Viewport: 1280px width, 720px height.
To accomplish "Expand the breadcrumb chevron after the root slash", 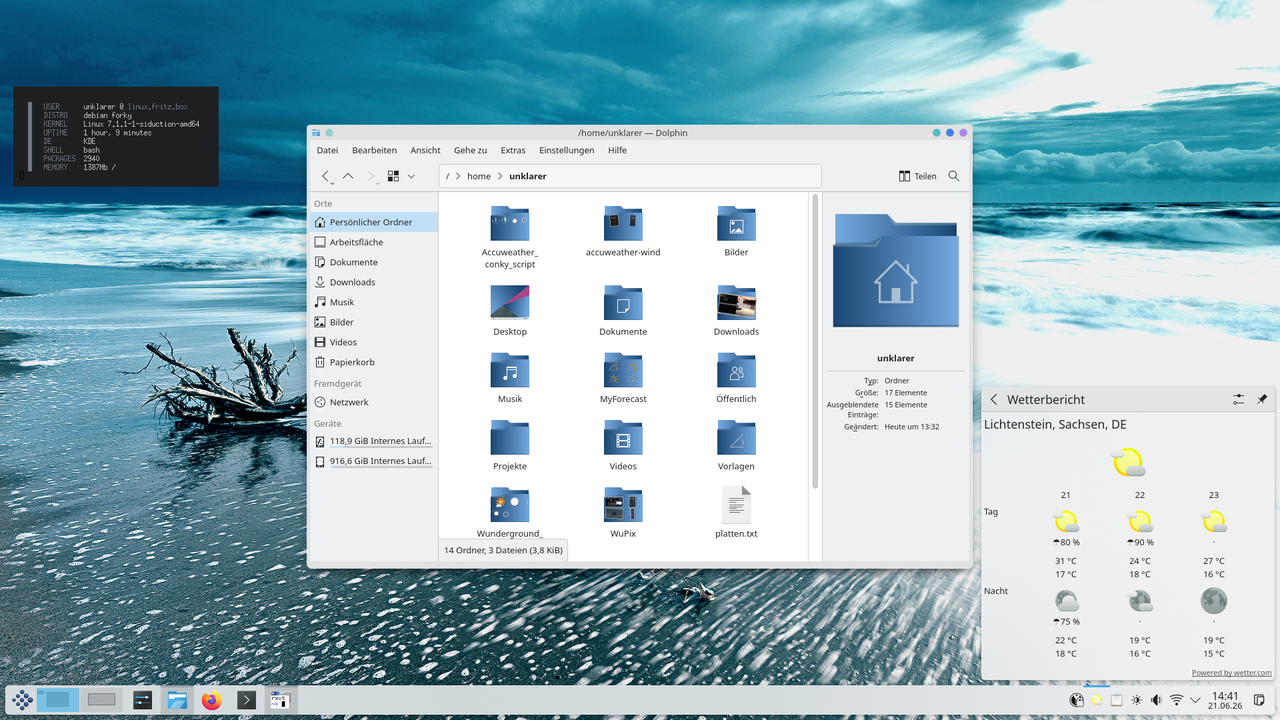I will coord(458,176).
